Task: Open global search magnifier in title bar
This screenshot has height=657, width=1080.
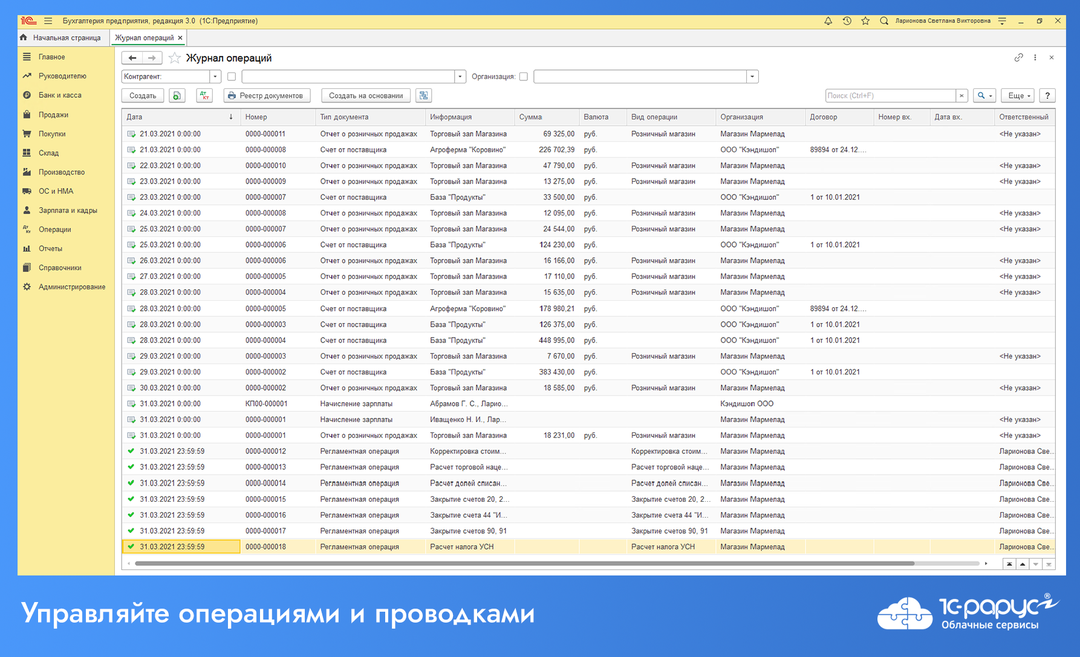Action: pos(885,19)
